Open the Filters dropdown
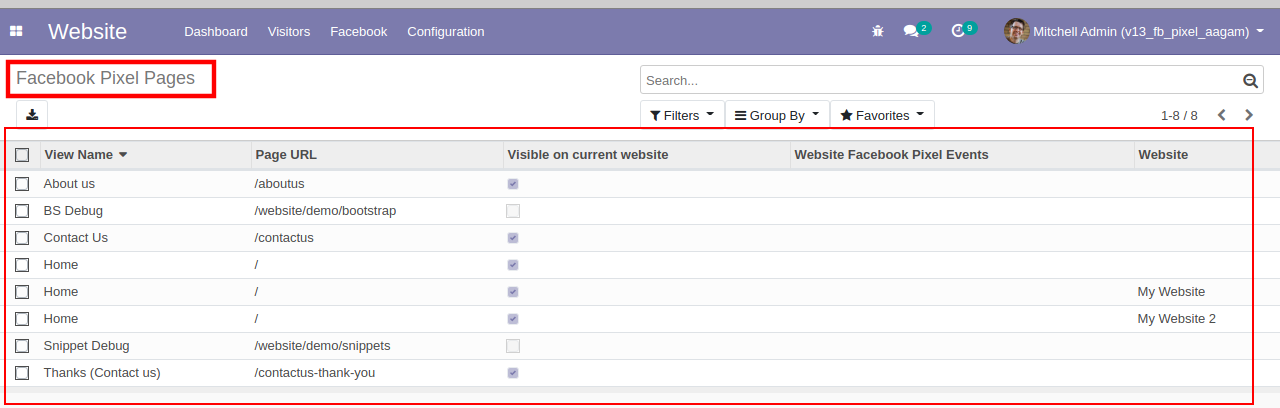This screenshot has width=1280, height=408. (x=682, y=115)
